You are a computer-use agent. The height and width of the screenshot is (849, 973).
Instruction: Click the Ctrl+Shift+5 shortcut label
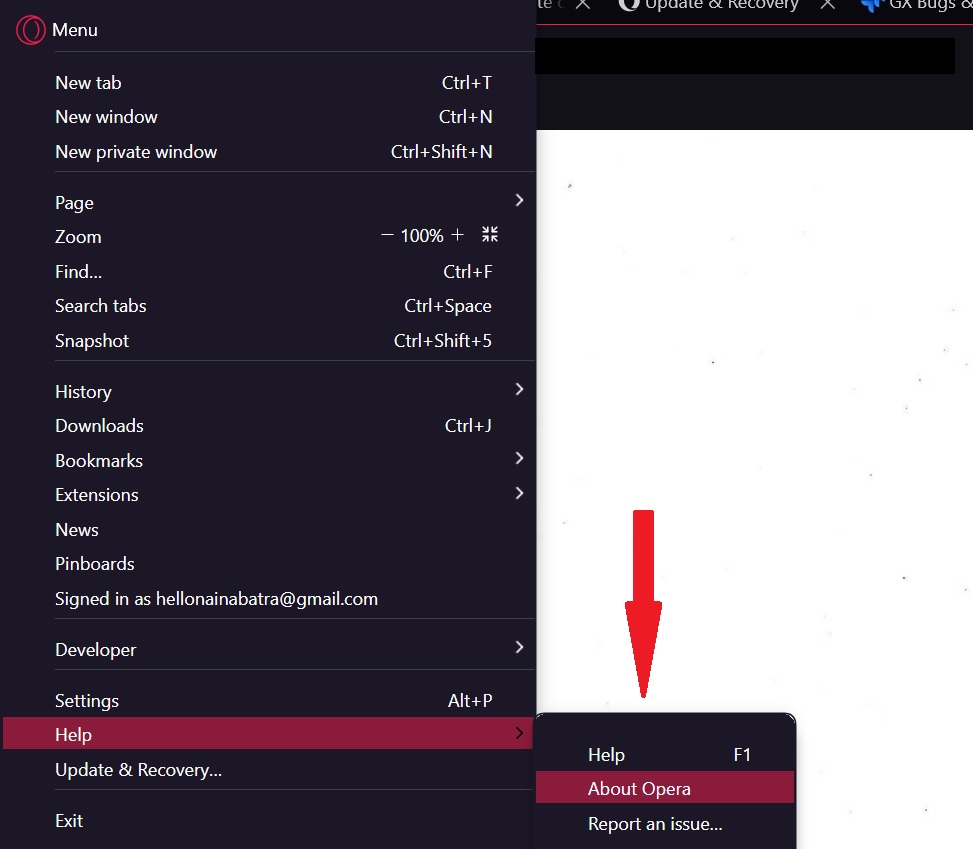[442, 341]
